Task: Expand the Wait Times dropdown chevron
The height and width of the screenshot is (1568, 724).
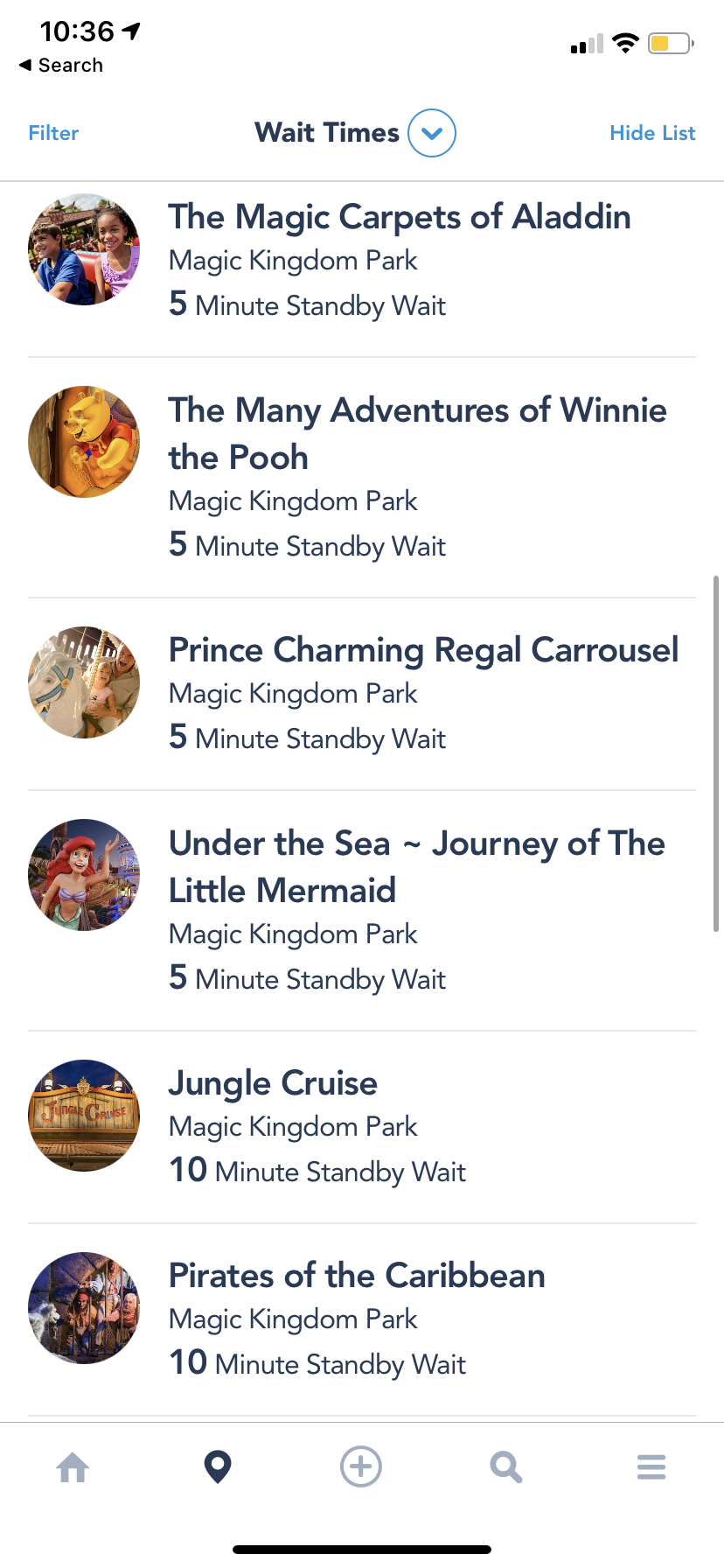Action: 432,133
